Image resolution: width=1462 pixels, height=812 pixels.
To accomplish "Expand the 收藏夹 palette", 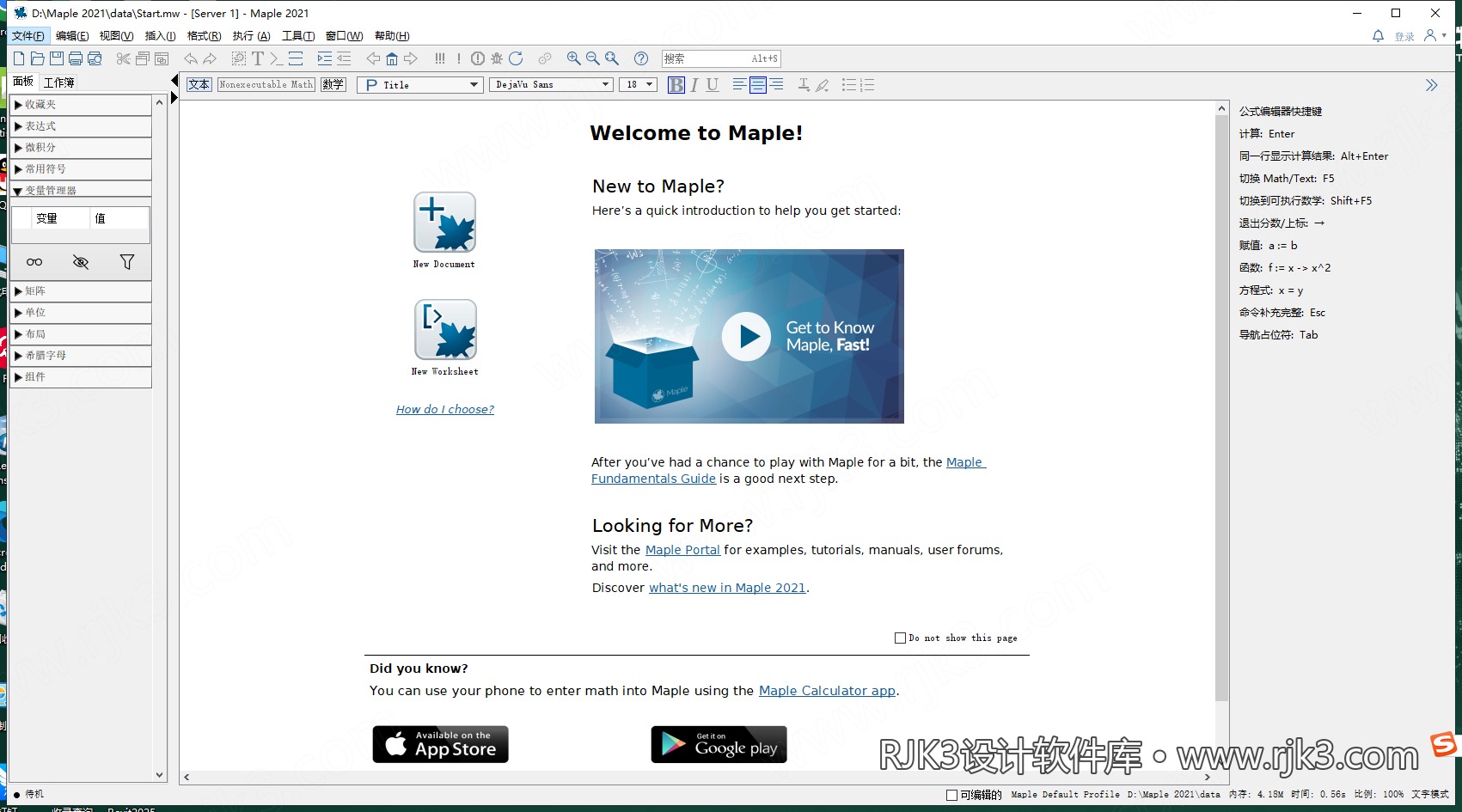I will [81, 105].
